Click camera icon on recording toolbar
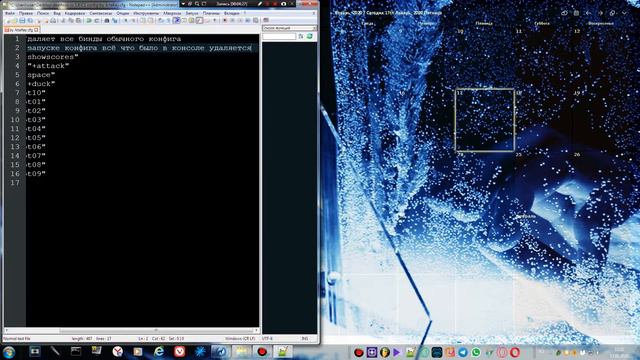640x360 pixels. click(x=284, y=4)
